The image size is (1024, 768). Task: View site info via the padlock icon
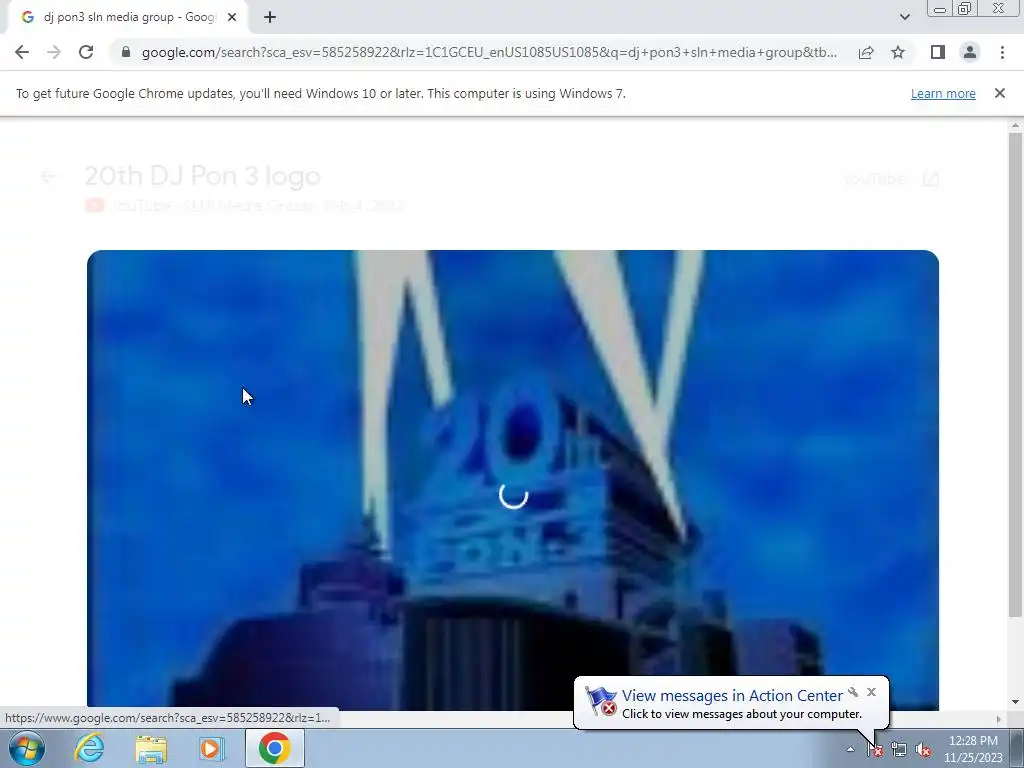[126, 52]
